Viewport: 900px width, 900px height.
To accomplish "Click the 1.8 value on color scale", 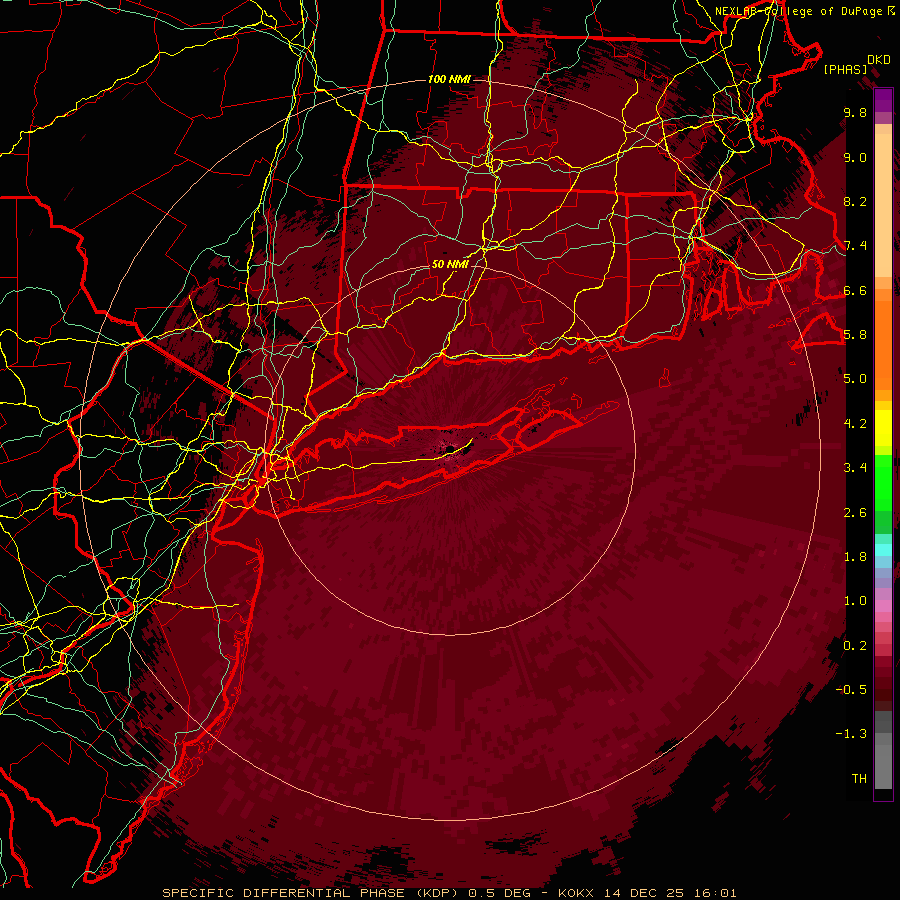I will point(855,557).
